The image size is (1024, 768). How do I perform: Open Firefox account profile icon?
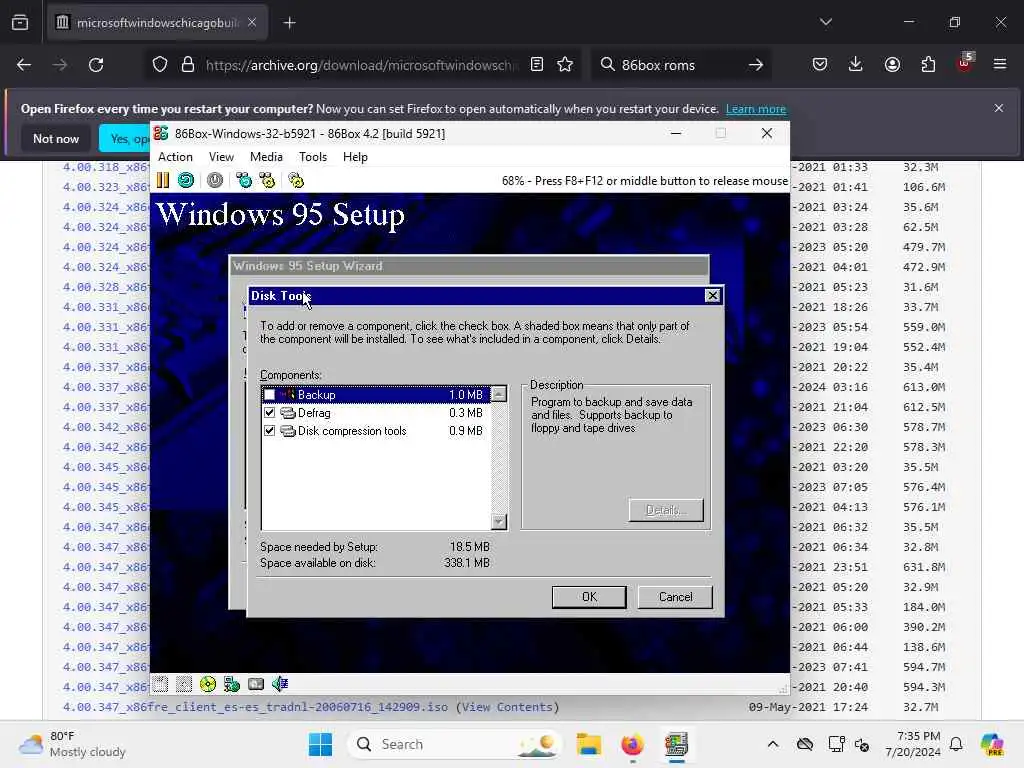892,65
